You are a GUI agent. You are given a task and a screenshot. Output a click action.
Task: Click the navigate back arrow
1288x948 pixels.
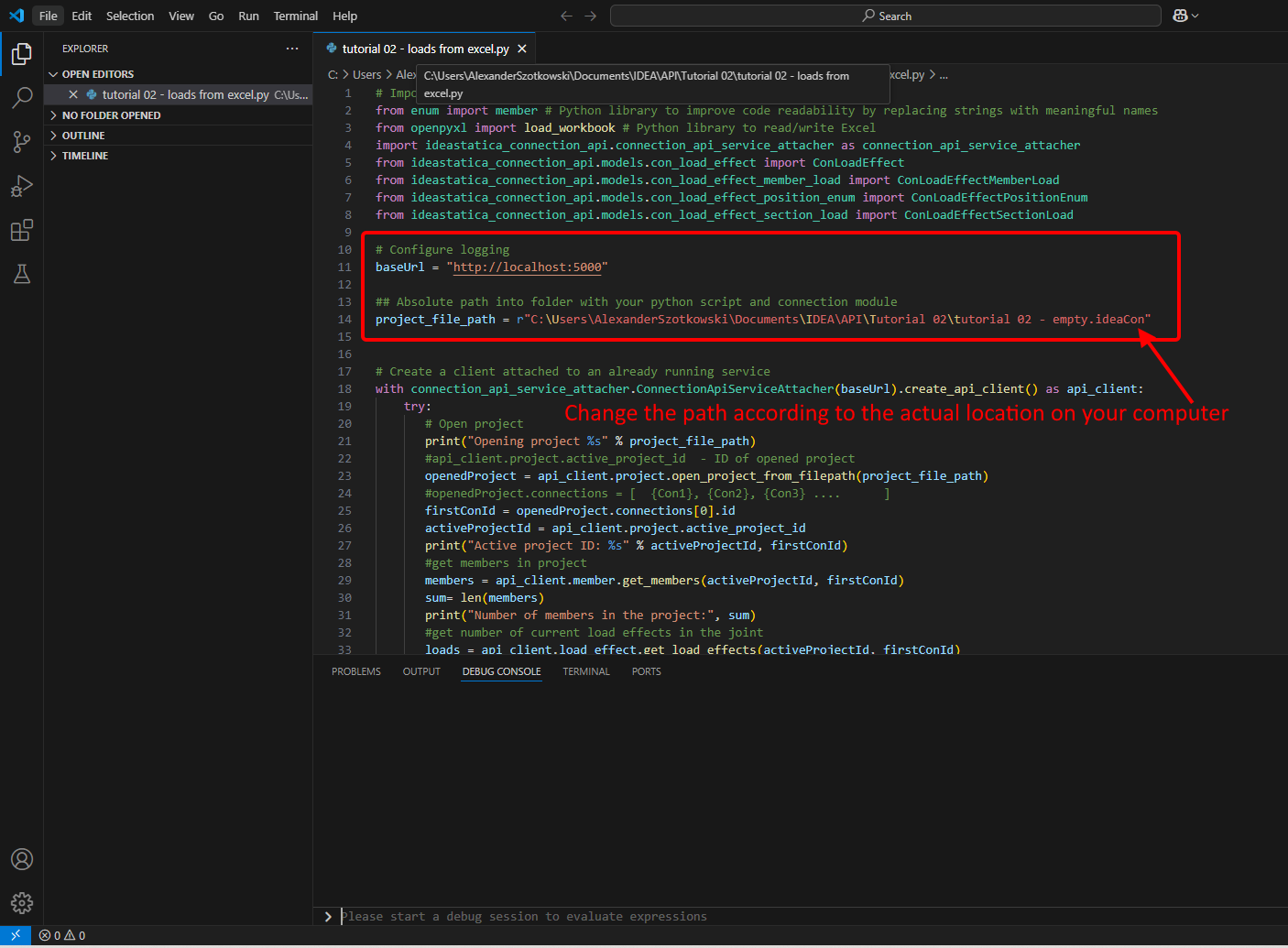tap(566, 16)
